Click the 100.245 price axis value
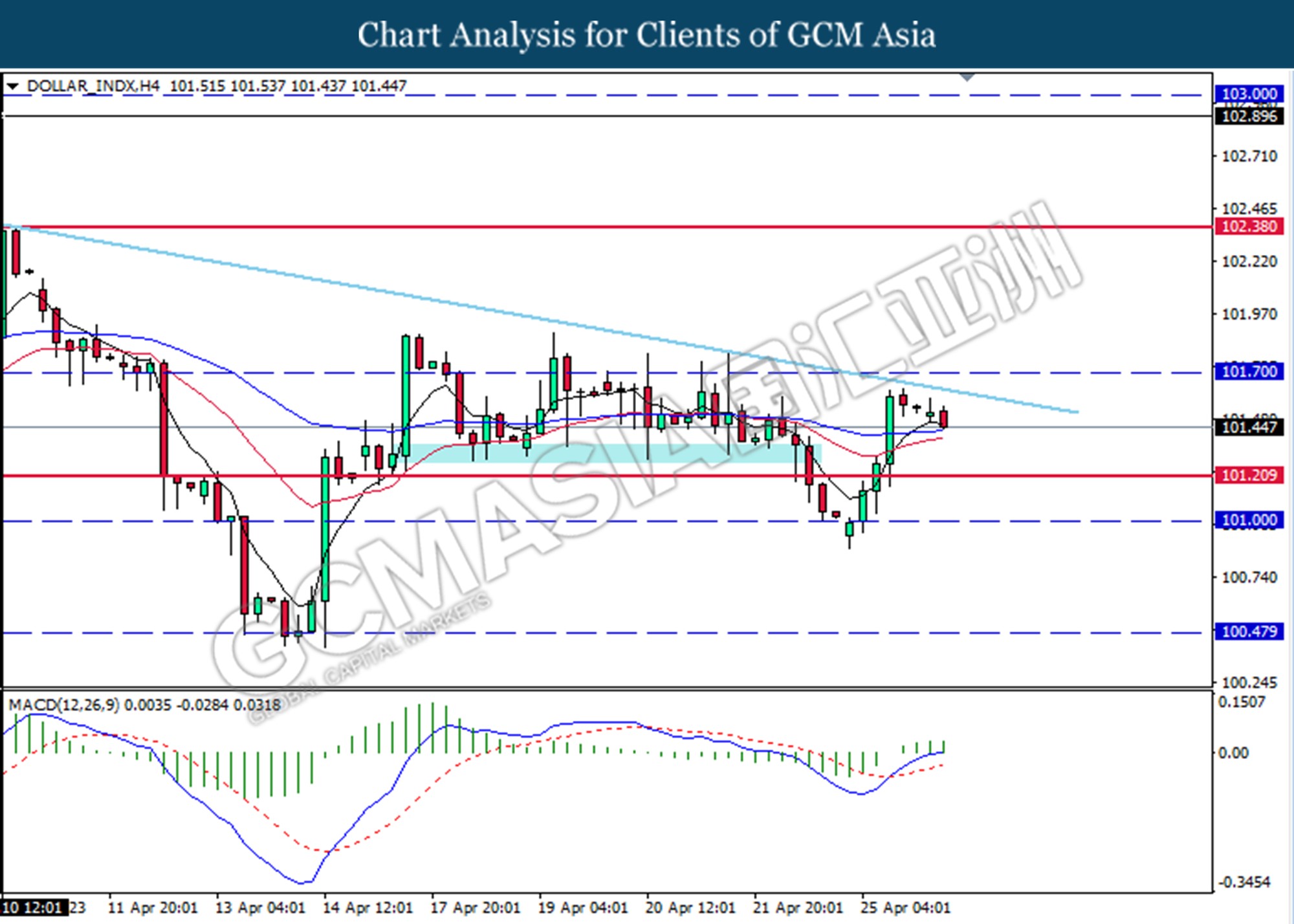The height and width of the screenshot is (924, 1294). (x=1249, y=682)
